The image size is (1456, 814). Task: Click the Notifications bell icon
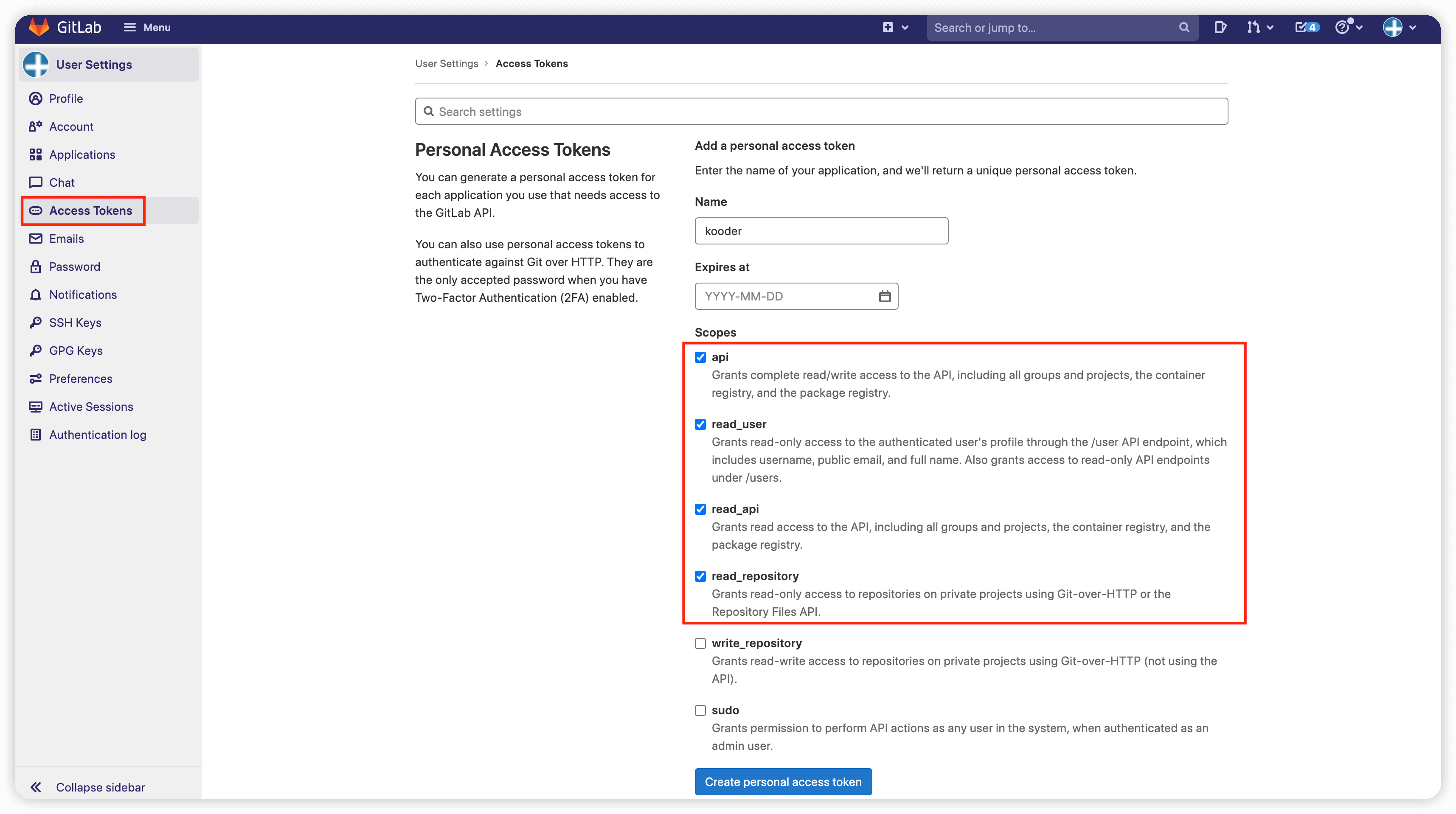pos(36,295)
